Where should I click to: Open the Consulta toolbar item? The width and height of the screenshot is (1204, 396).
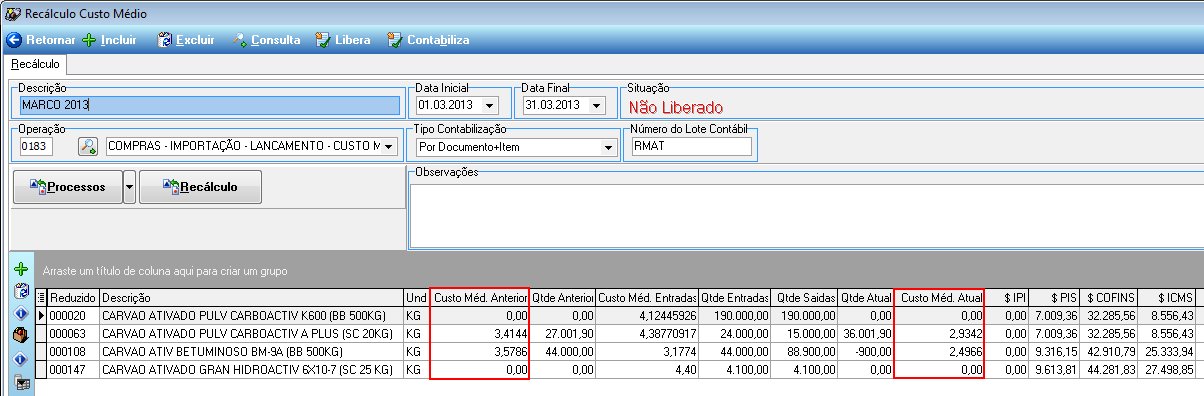(x=266, y=40)
